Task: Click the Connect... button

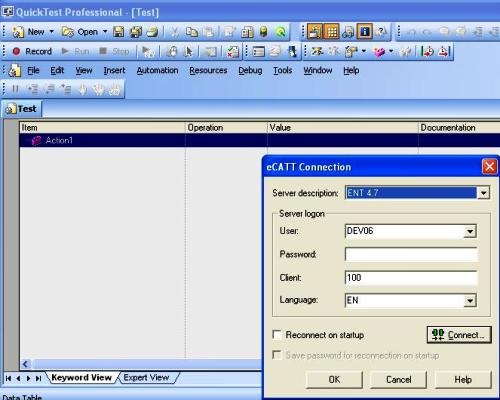Action: click(x=459, y=335)
